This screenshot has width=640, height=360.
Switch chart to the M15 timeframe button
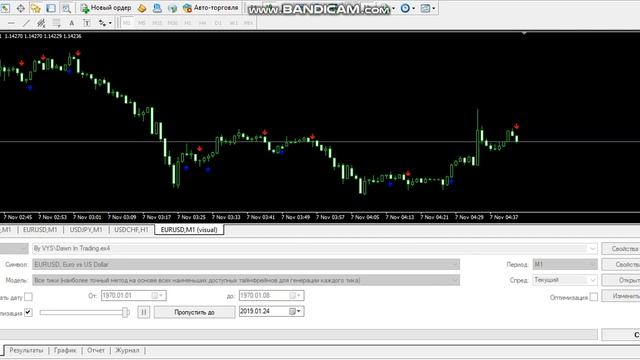[157, 23]
